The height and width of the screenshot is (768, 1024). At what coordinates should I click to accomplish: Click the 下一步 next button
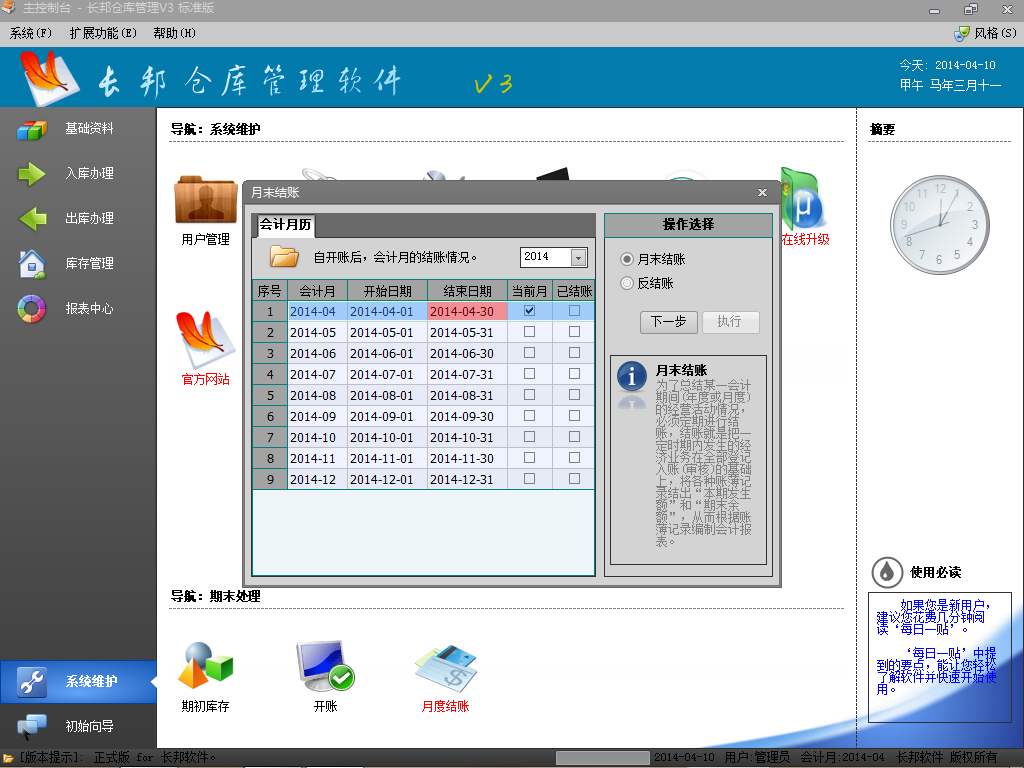click(x=668, y=322)
